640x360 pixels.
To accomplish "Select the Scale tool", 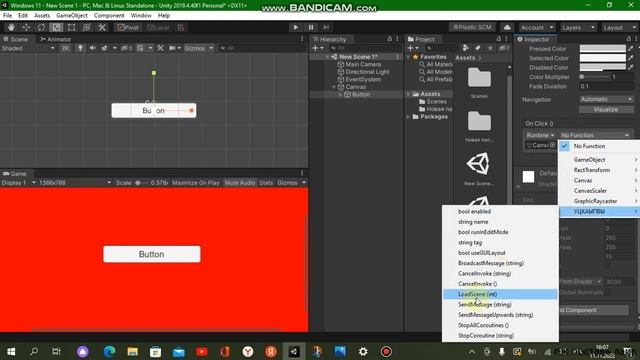I will click(x=56, y=27).
